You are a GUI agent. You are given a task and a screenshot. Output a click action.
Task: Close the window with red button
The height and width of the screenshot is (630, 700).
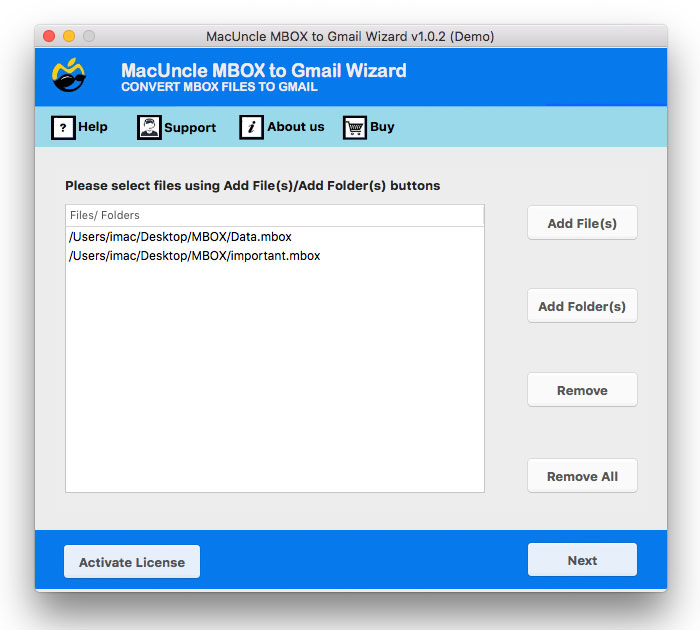coord(49,36)
